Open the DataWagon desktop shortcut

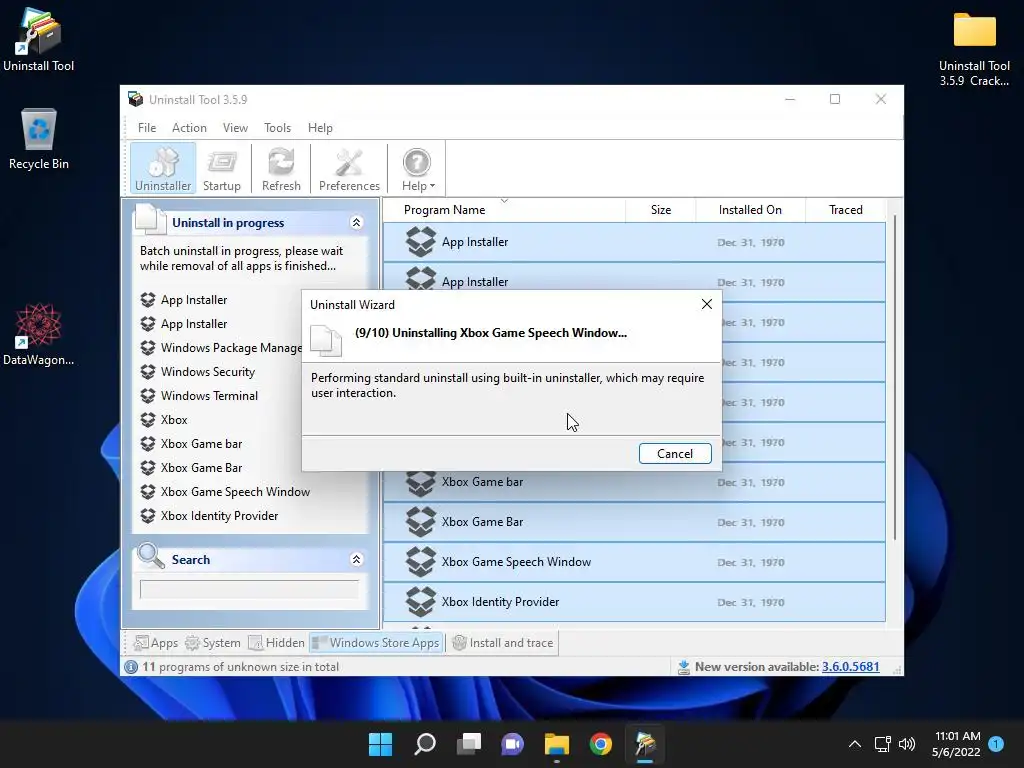39,334
